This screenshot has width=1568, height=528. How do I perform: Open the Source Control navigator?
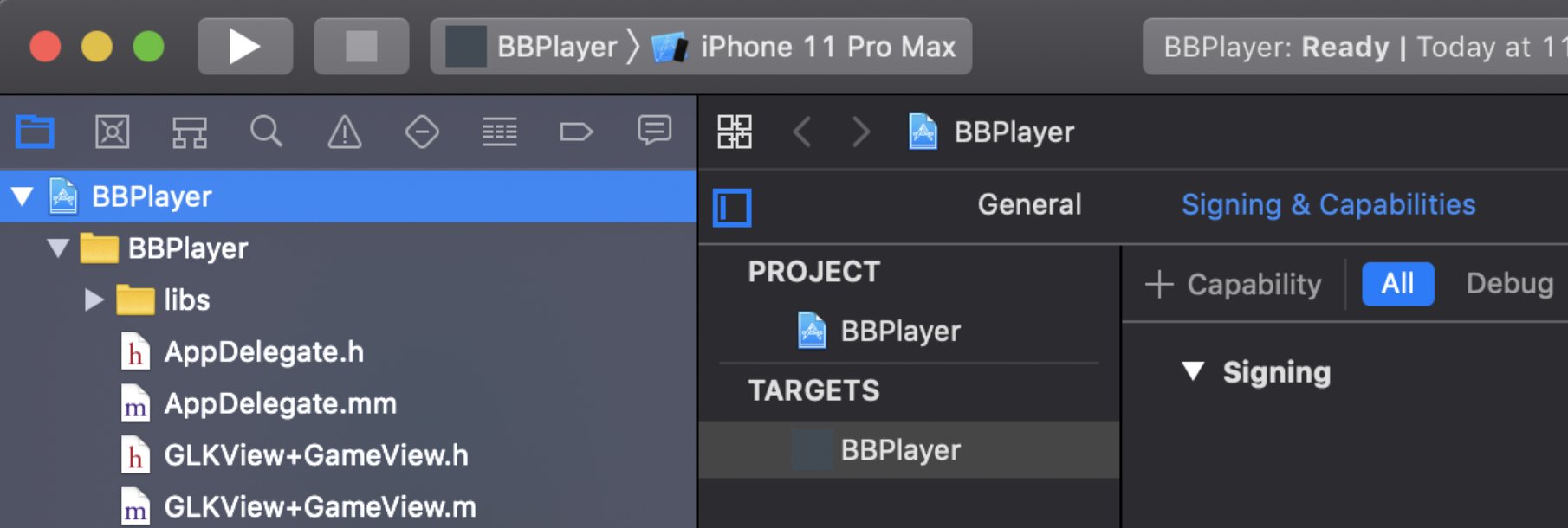(x=113, y=132)
